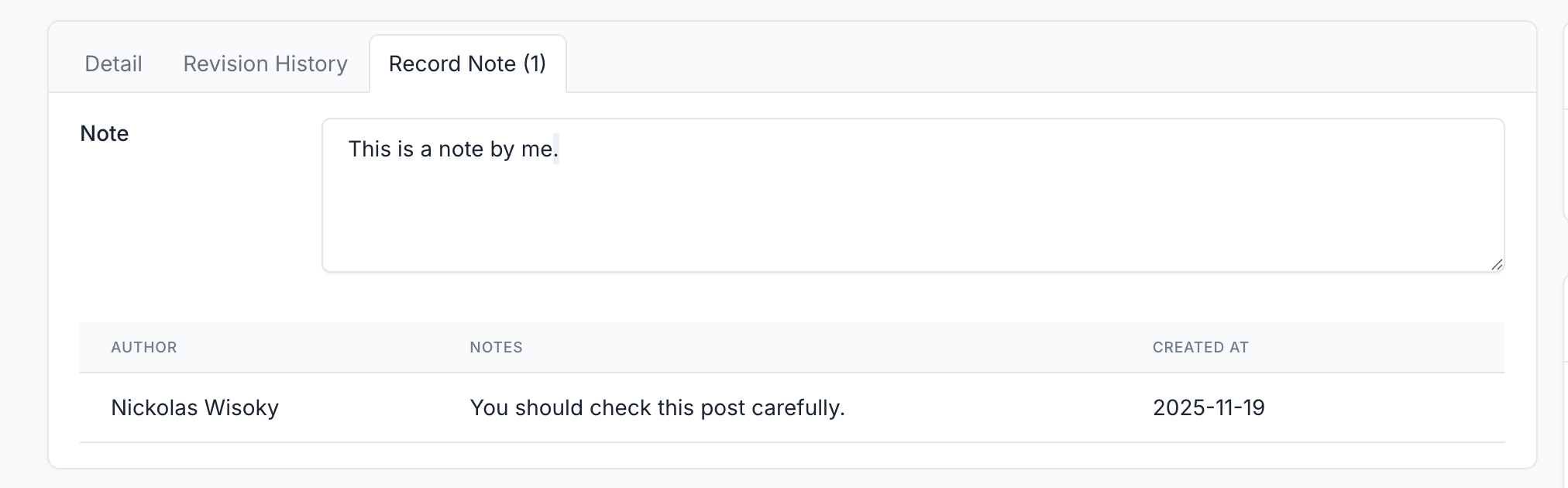The height and width of the screenshot is (488, 1568).
Task: Click the AUTHOR column header
Action: (144, 347)
